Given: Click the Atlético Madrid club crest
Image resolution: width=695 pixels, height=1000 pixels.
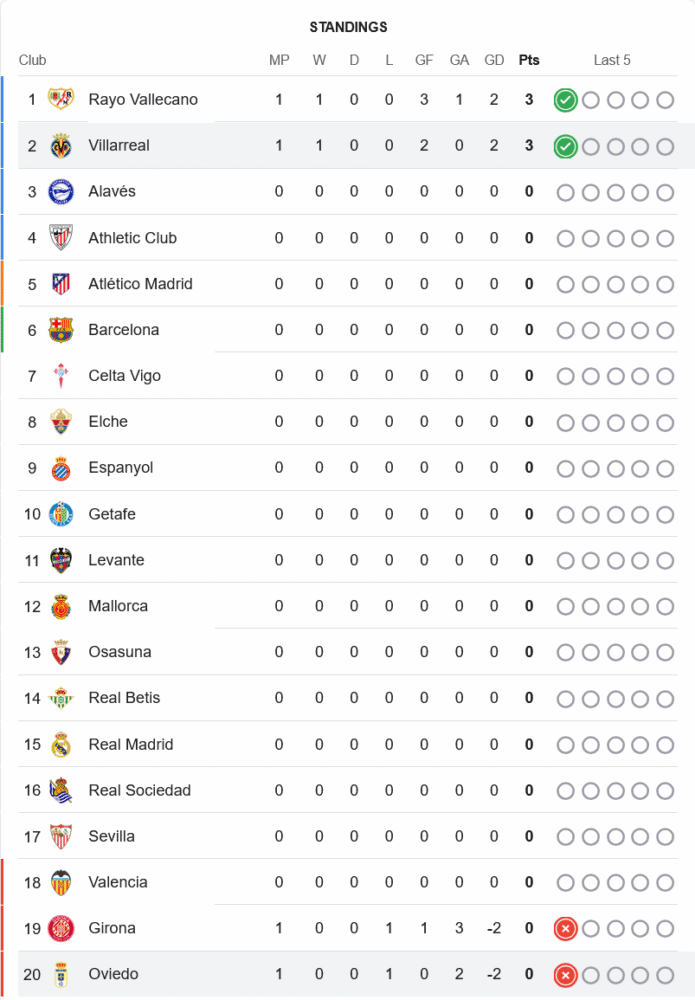Looking at the screenshot, I should coord(61,284).
